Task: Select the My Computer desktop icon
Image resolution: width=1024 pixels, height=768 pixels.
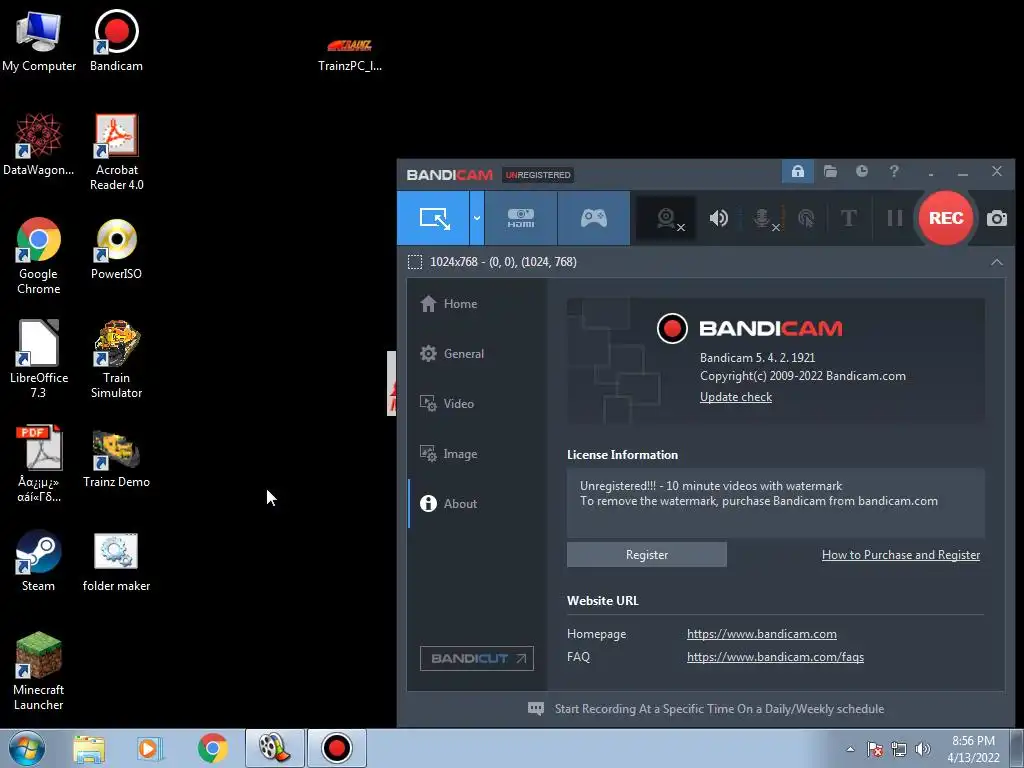Action: (39, 41)
